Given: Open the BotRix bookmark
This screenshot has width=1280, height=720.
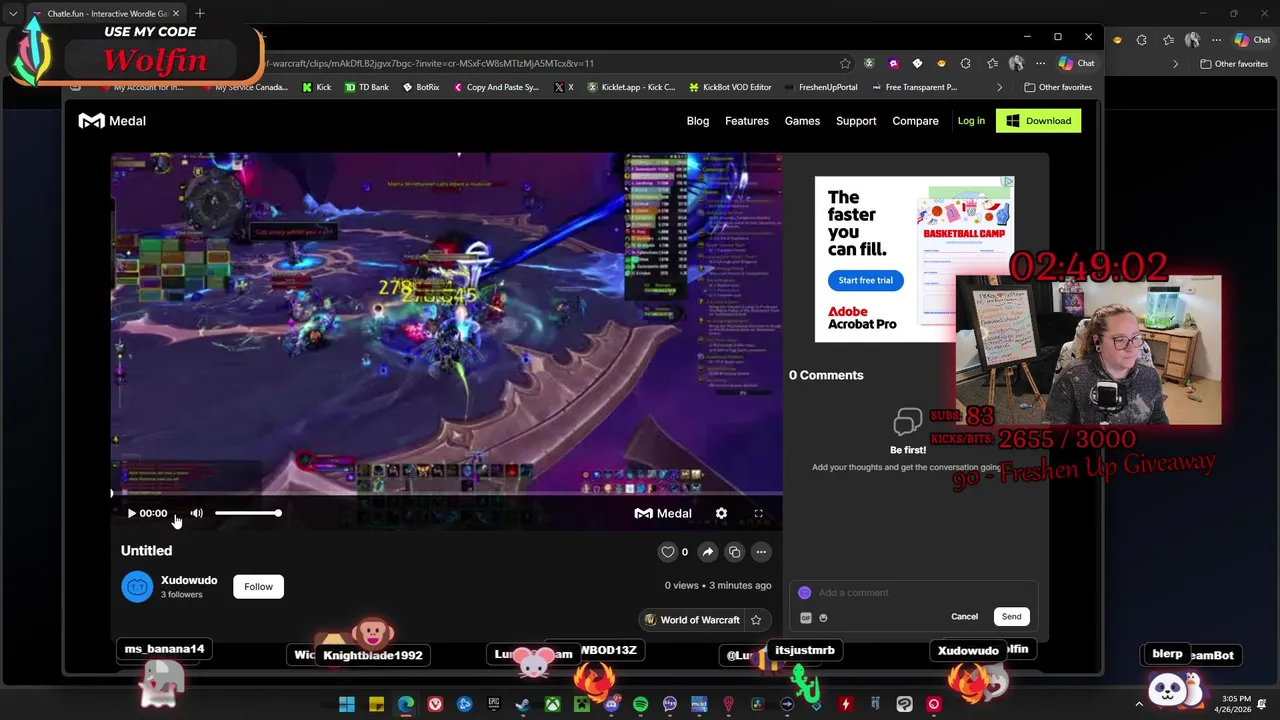Looking at the screenshot, I should (x=420, y=87).
